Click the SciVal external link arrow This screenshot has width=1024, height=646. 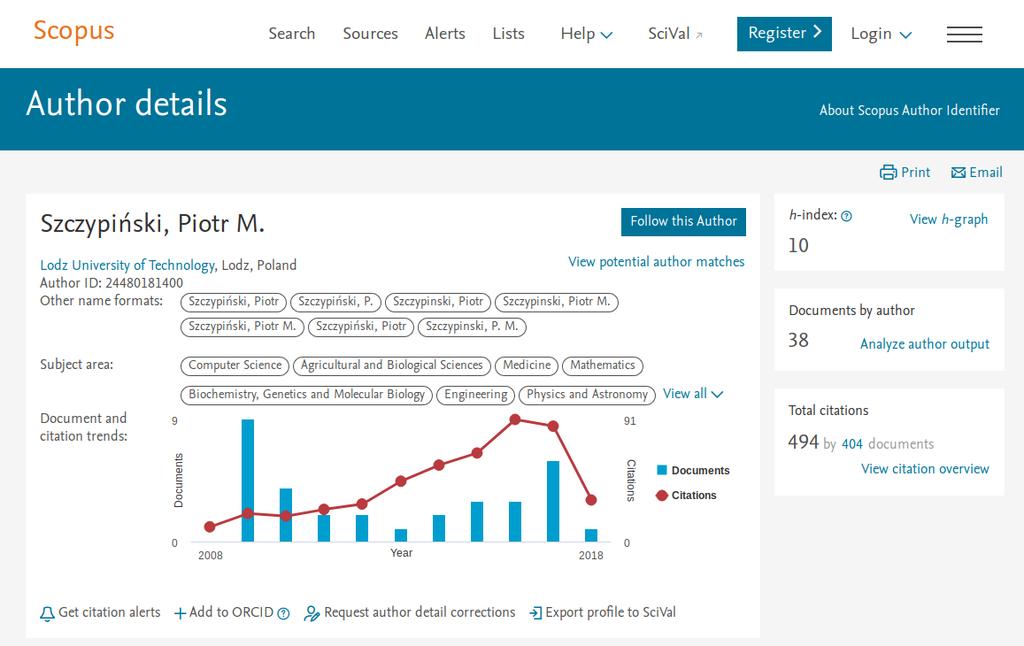pyautogui.click(x=699, y=35)
